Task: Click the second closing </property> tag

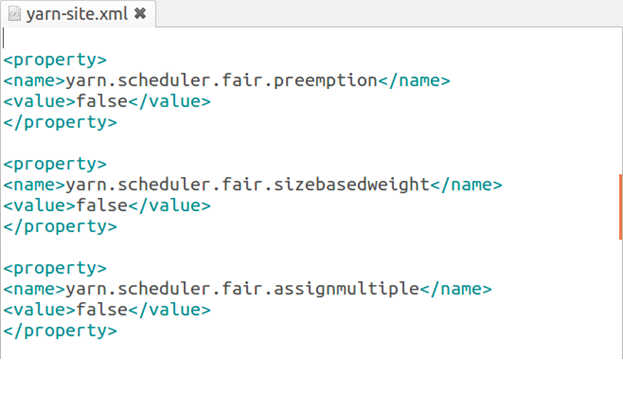Action: pyautogui.click(x=60, y=227)
